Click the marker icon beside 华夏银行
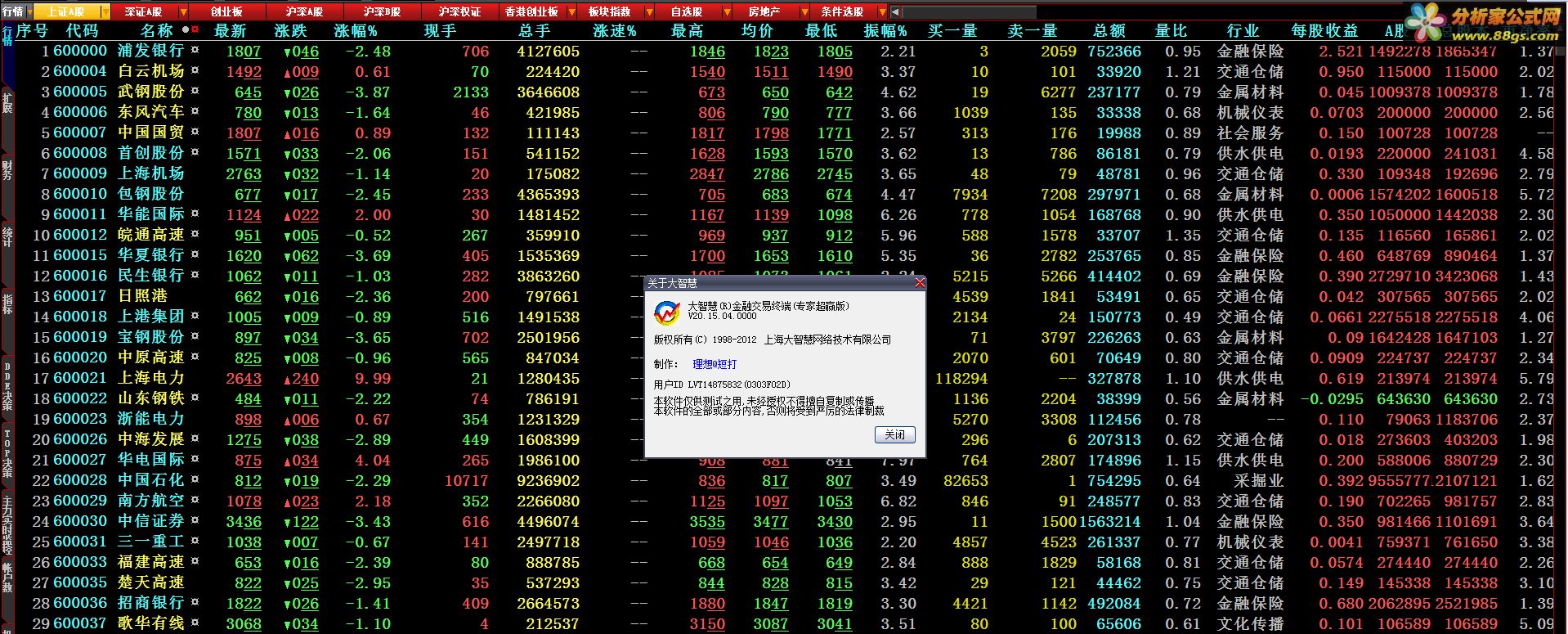 [195, 254]
